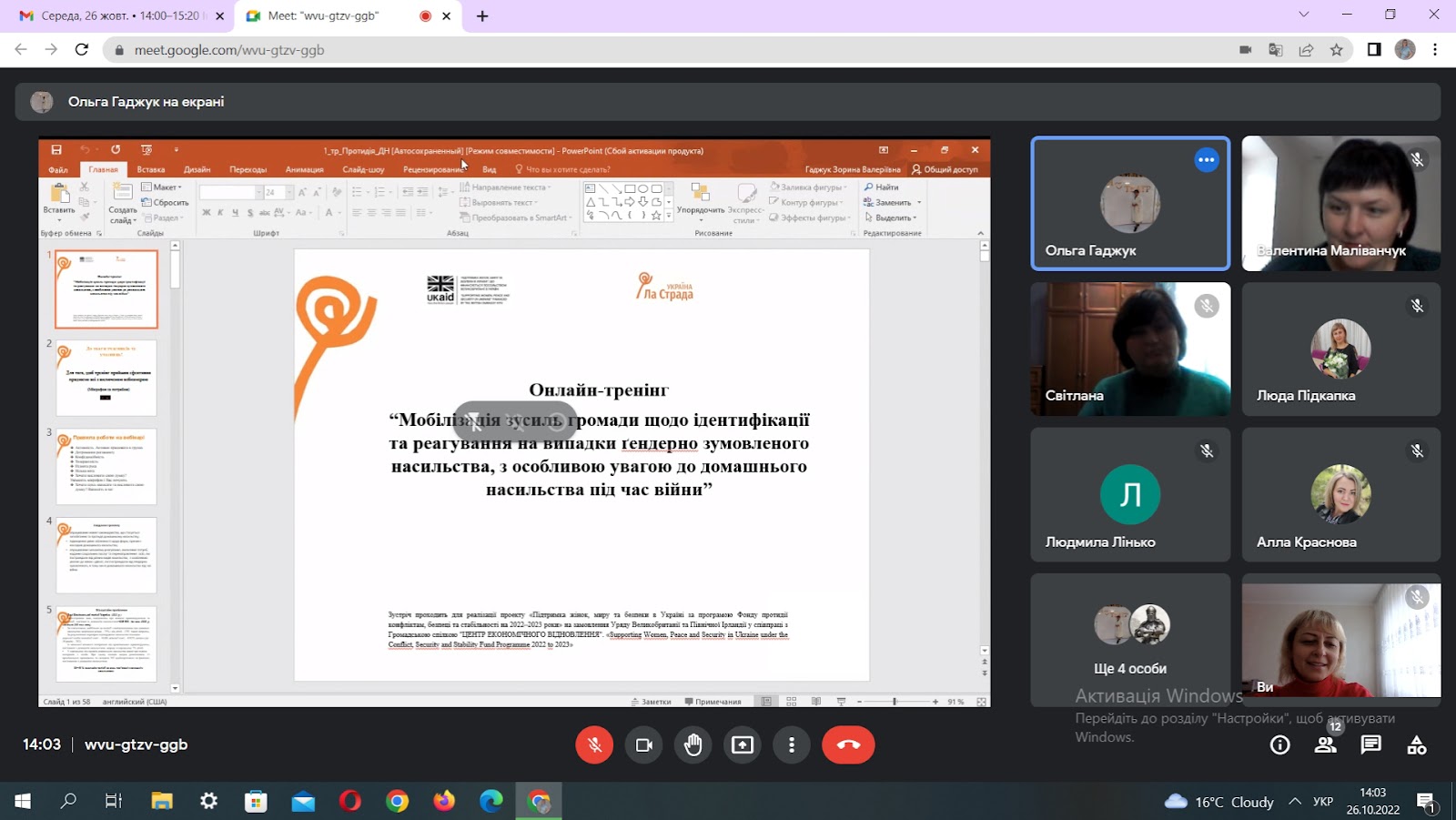Expand the system tray hidden icons
This screenshot has width=1456, height=820.
click(x=1295, y=801)
